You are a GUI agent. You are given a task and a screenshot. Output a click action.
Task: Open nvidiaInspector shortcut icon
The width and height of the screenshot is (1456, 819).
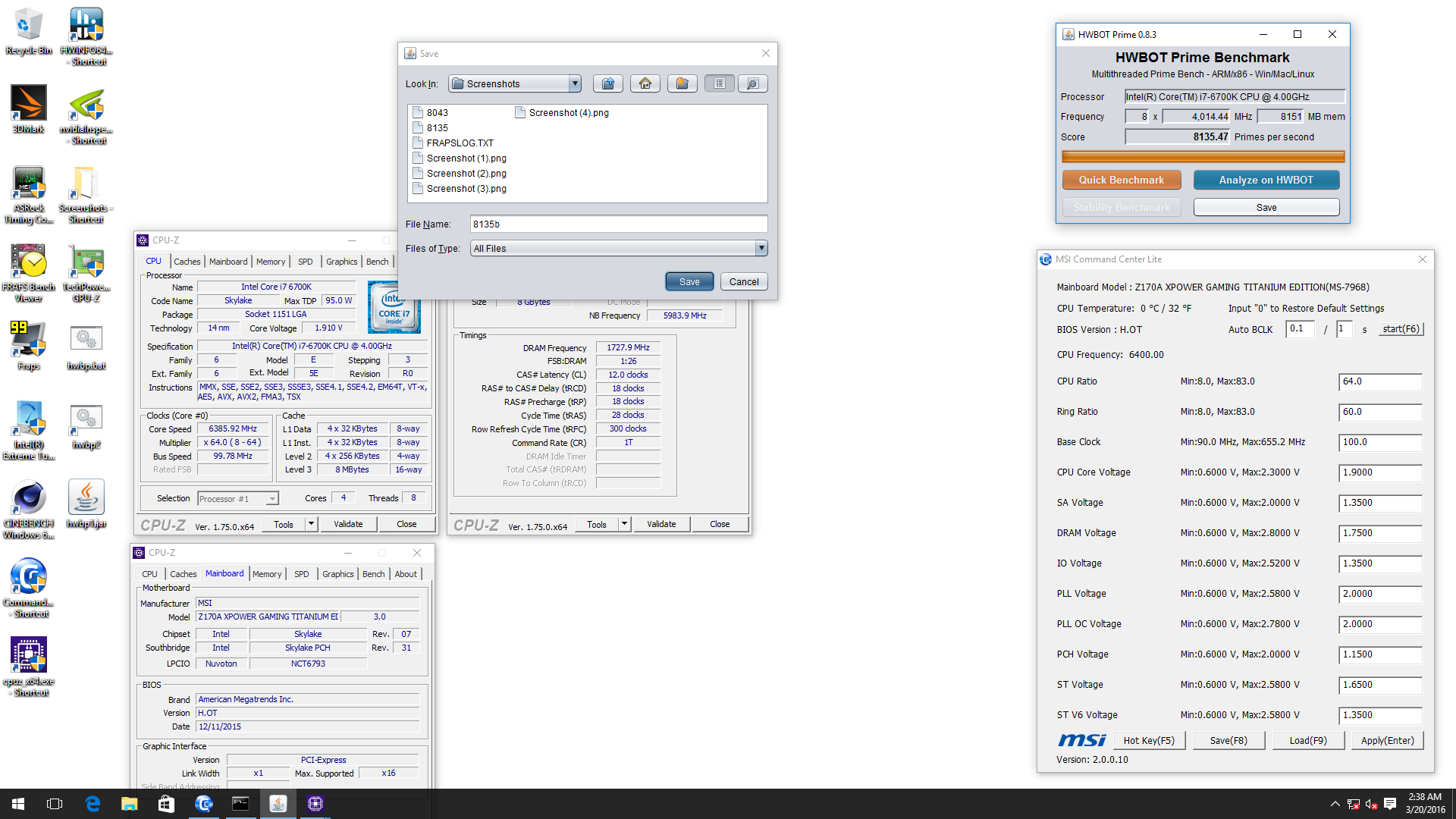click(86, 115)
